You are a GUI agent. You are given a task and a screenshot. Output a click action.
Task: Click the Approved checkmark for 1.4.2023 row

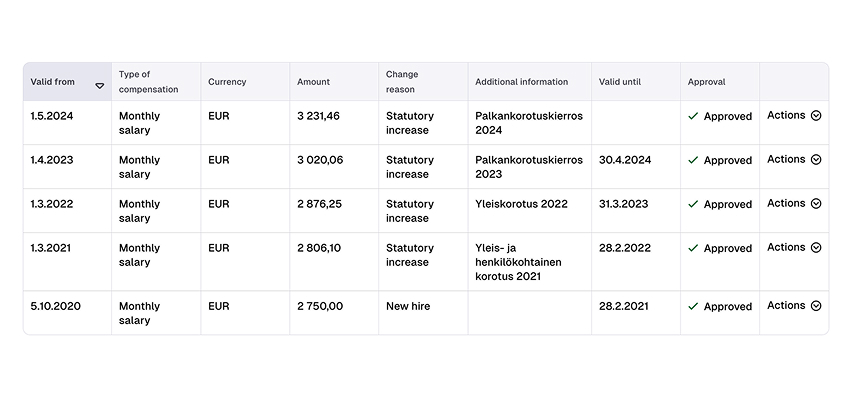coord(693,160)
